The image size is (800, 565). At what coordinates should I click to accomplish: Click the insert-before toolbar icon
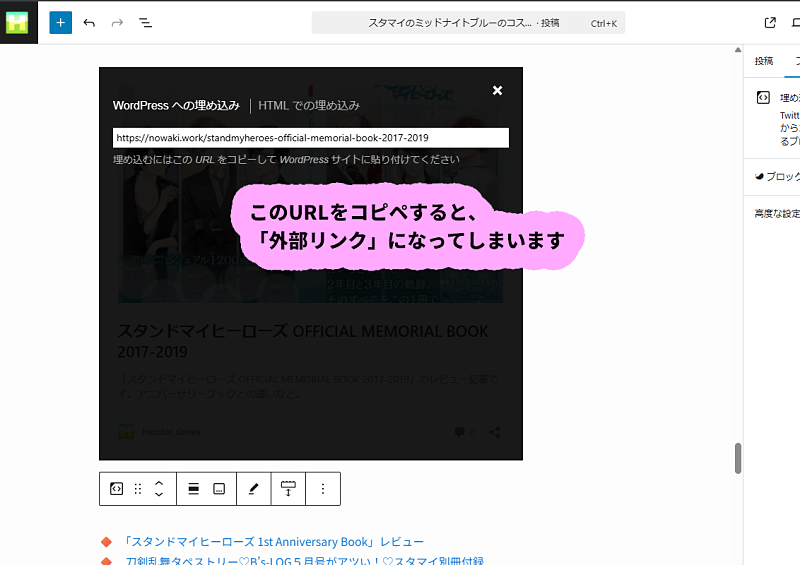point(288,489)
